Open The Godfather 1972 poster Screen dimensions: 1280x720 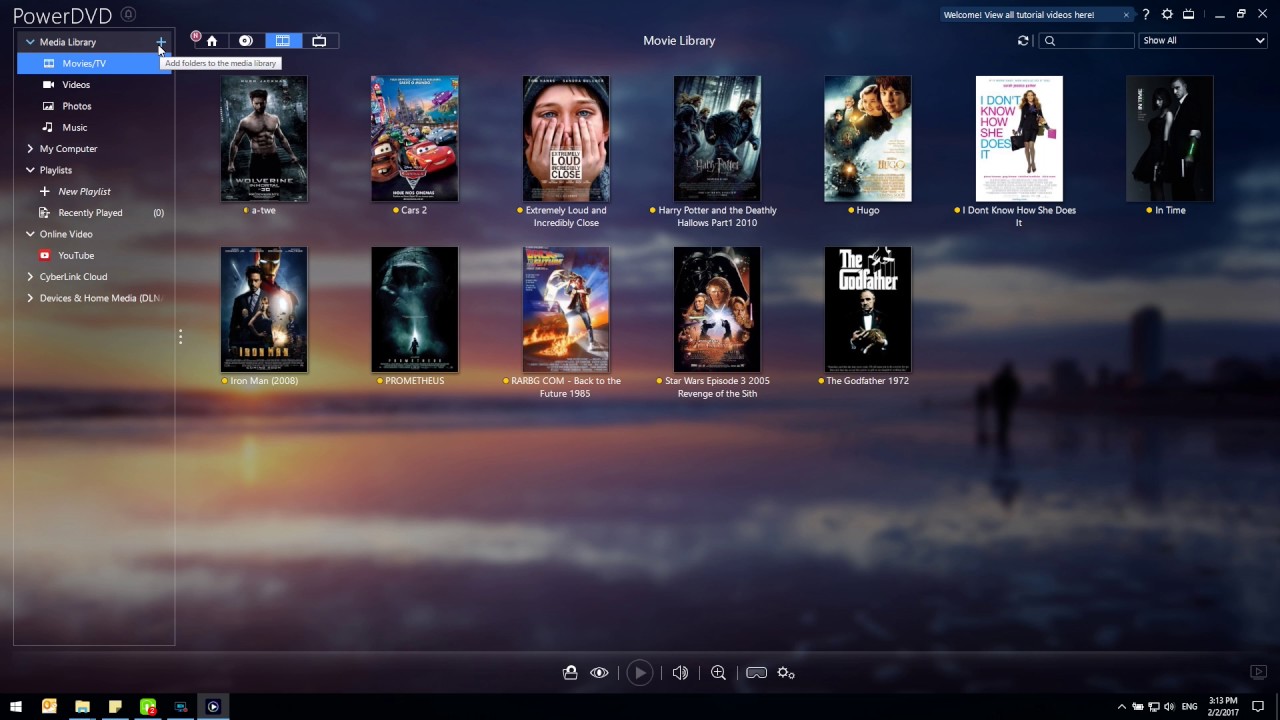tap(868, 310)
